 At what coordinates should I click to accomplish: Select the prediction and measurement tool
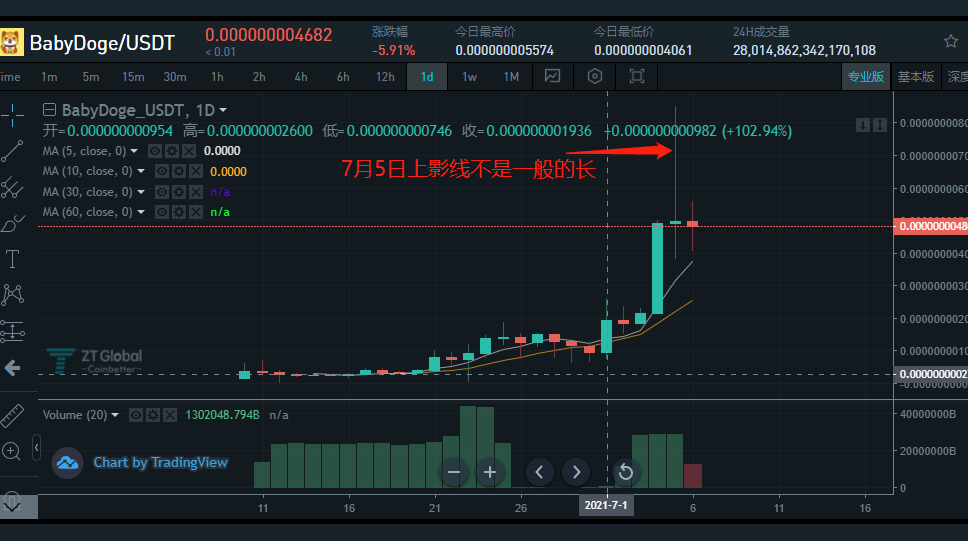[12, 332]
